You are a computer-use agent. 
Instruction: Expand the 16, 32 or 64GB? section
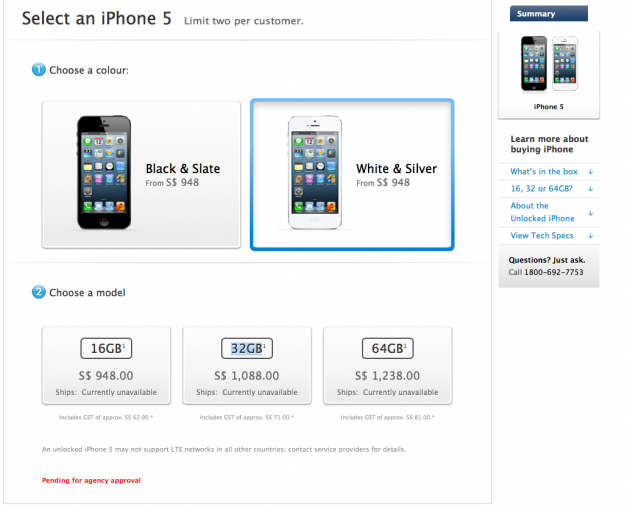tap(541, 188)
